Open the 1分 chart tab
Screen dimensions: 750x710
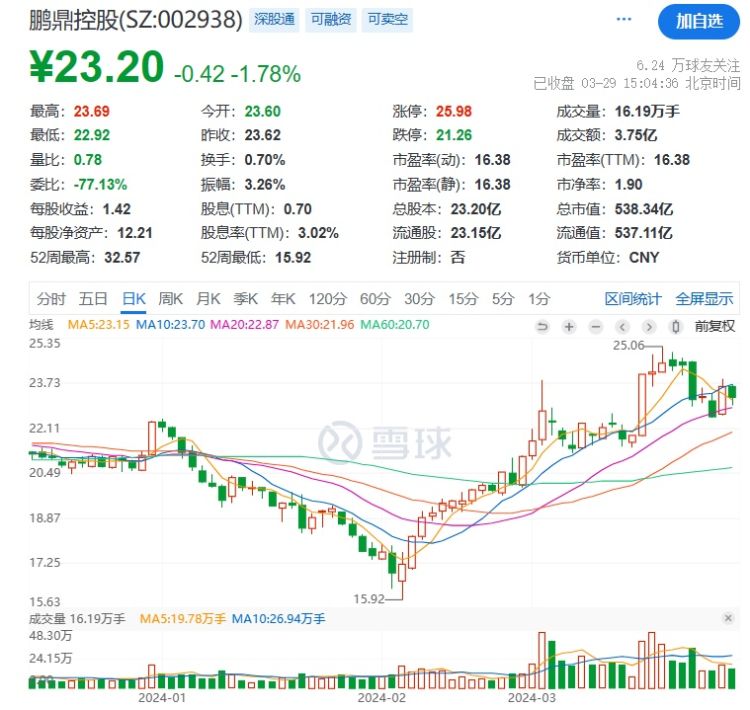pos(539,299)
